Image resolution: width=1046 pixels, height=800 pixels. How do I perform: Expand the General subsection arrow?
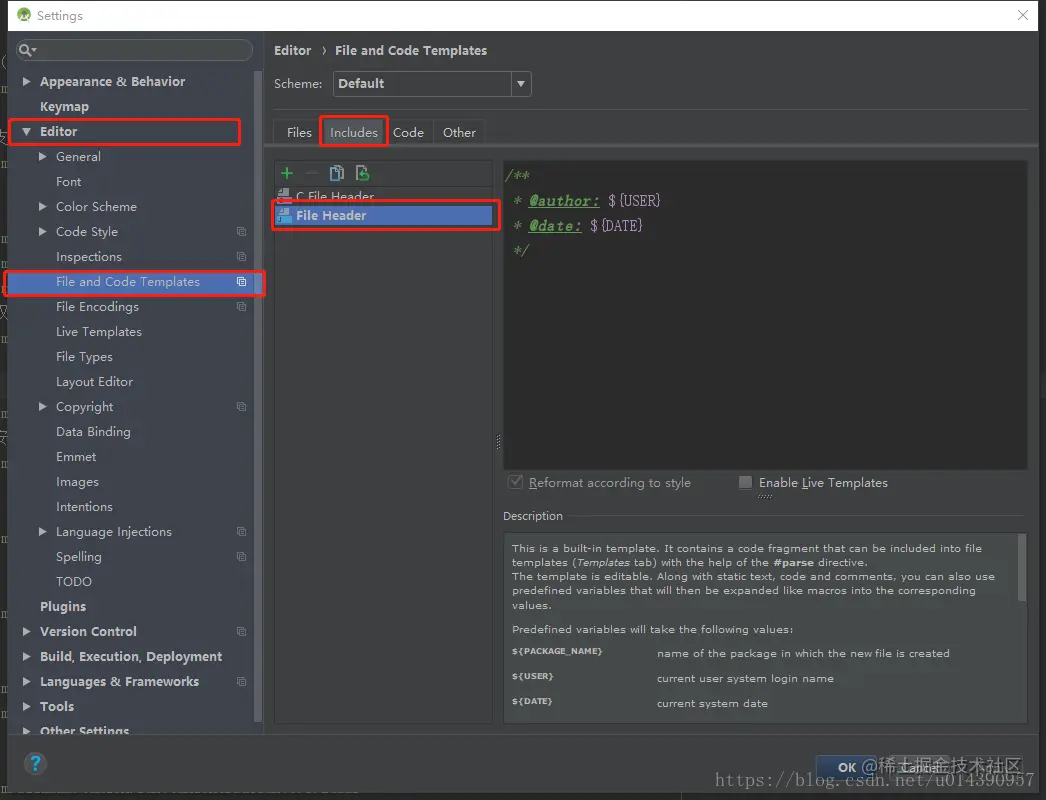point(43,157)
